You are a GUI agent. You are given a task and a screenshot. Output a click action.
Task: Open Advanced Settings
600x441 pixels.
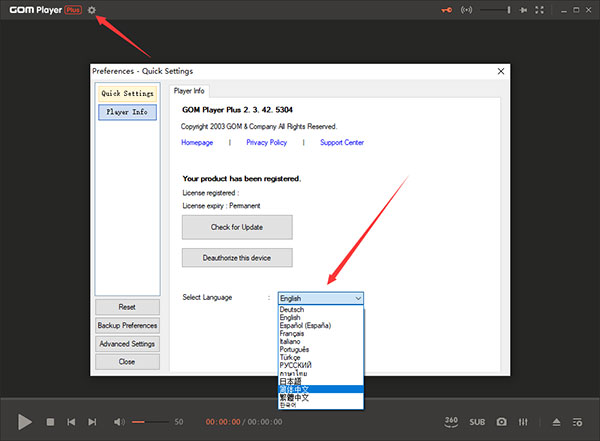pos(127,344)
